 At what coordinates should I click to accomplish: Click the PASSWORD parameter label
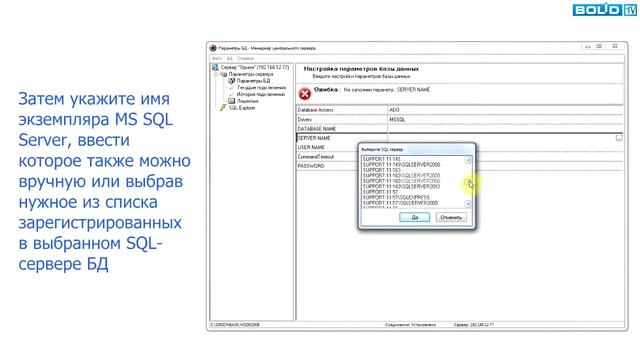click(x=311, y=166)
